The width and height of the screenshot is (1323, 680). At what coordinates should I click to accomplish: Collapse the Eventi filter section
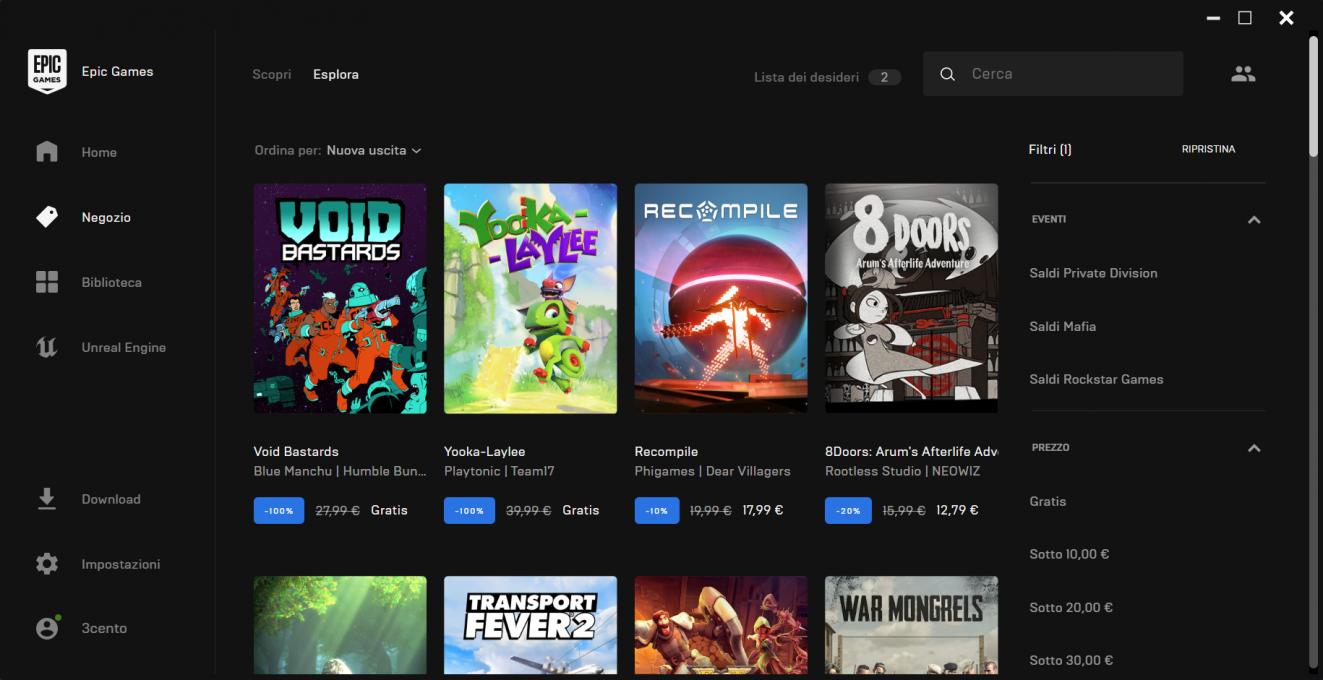click(1254, 220)
